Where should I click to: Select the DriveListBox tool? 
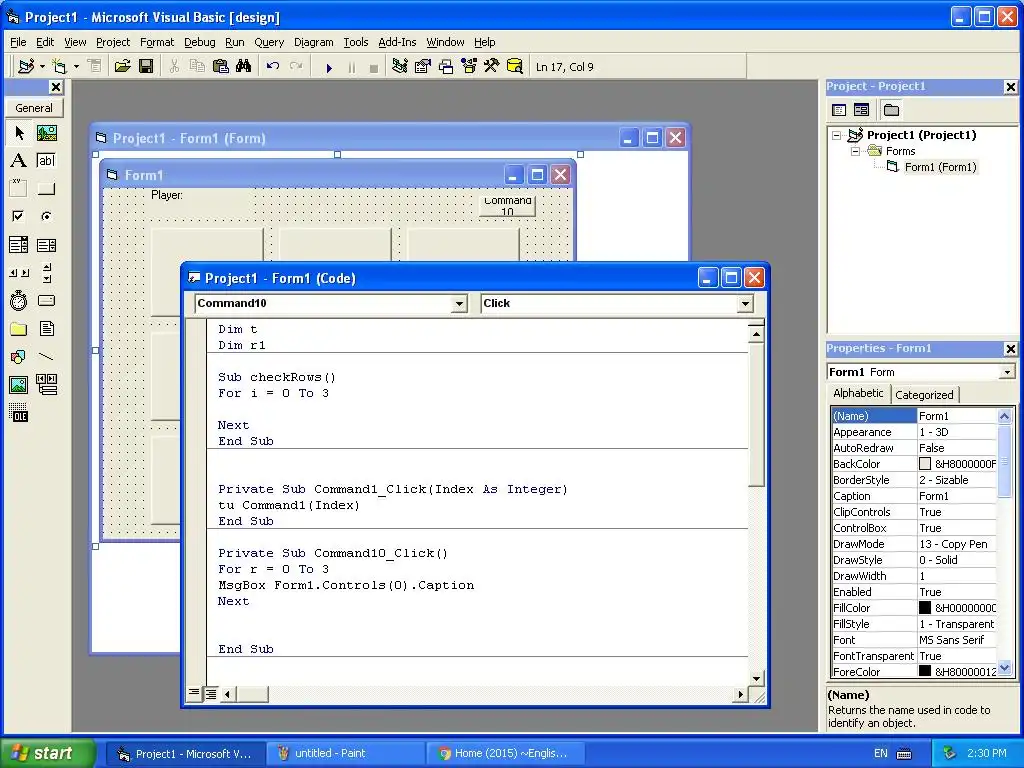pos(46,300)
